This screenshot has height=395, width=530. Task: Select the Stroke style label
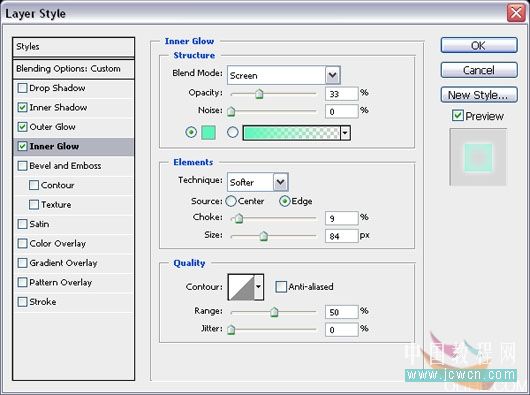coord(43,302)
